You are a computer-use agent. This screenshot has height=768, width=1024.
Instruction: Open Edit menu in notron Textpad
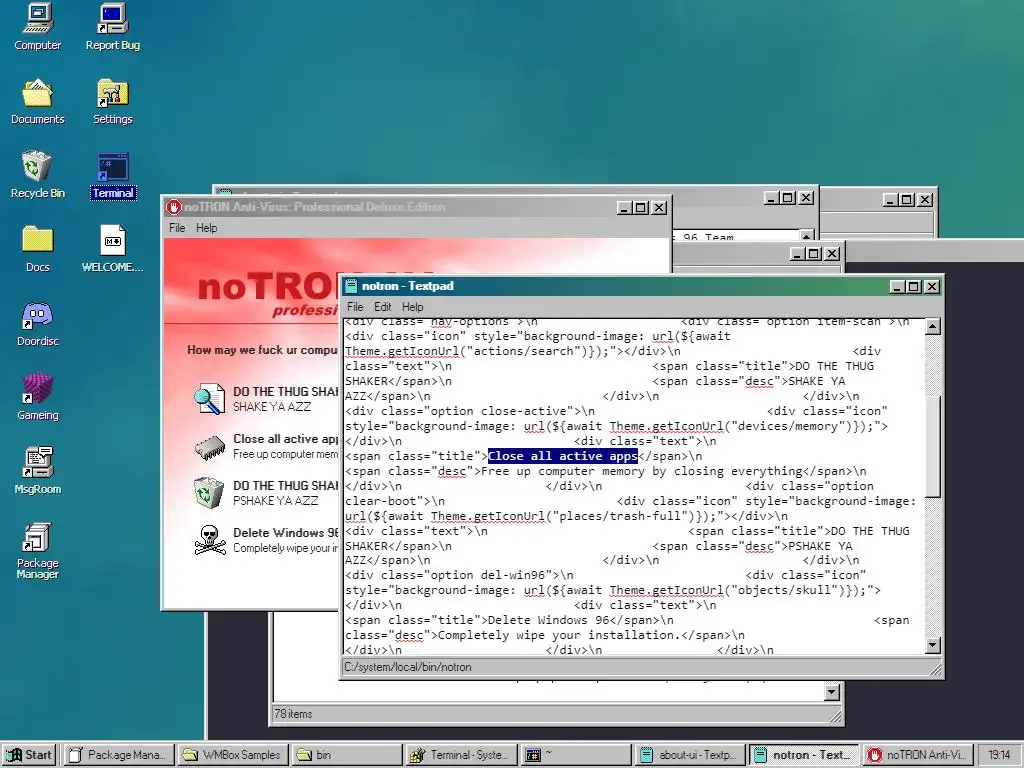pyautogui.click(x=382, y=307)
